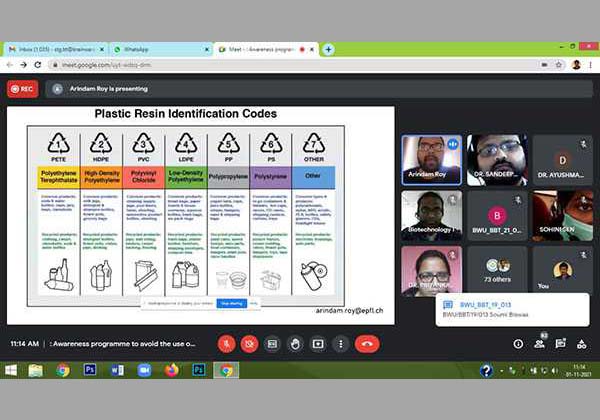This screenshot has width=600, height=420.
Task: Show the participants list panel
Action: 540,343
